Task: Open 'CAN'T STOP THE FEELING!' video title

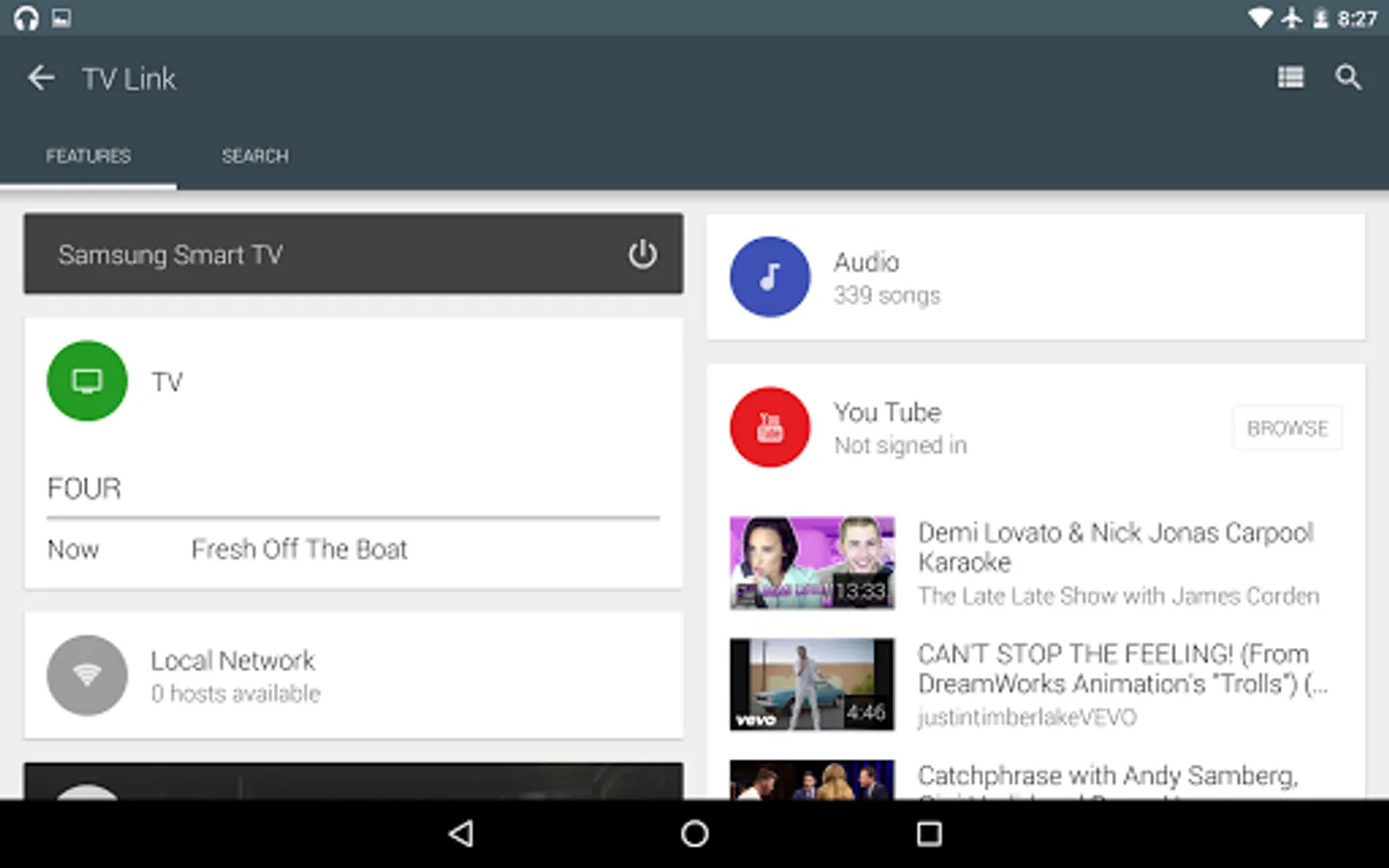Action: (x=1123, y=668)
